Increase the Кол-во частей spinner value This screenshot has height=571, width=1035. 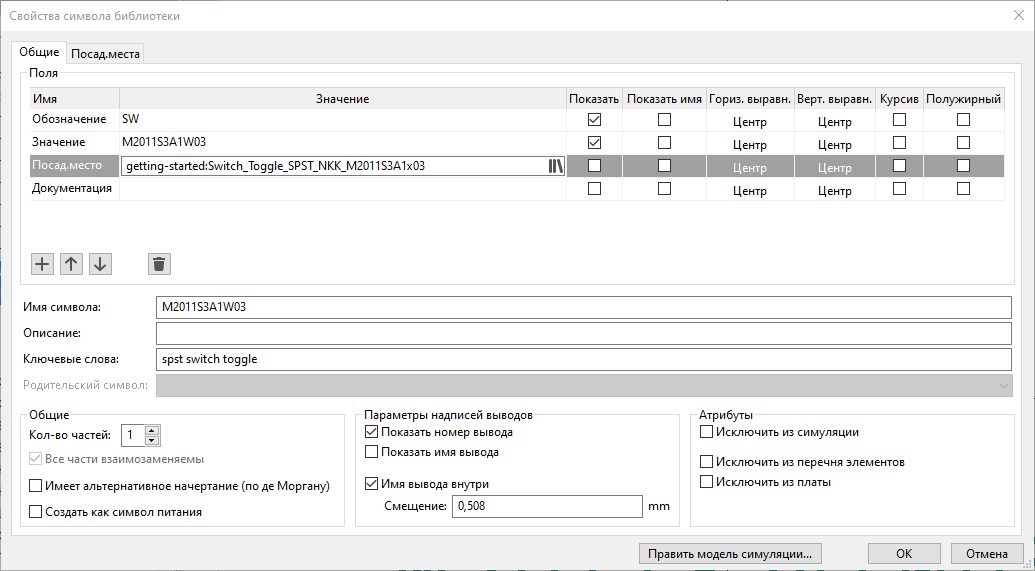point(152,430)
